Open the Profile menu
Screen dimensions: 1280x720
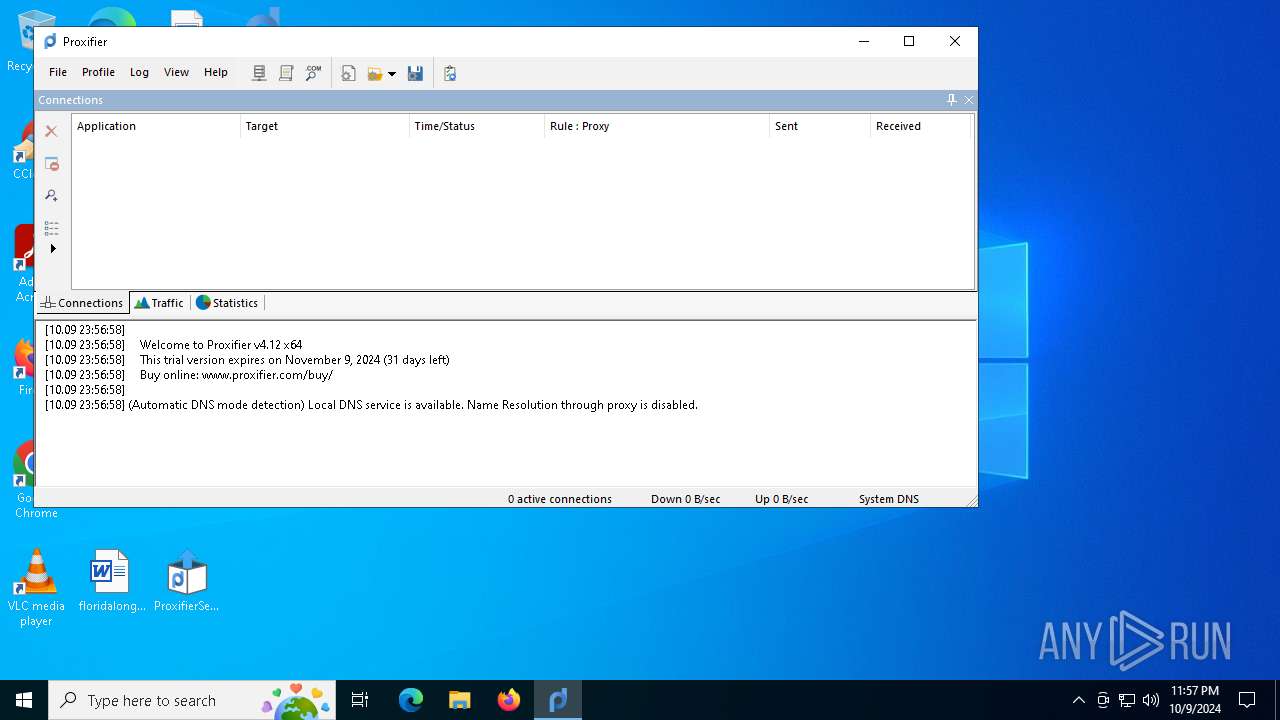click(98, 72)
